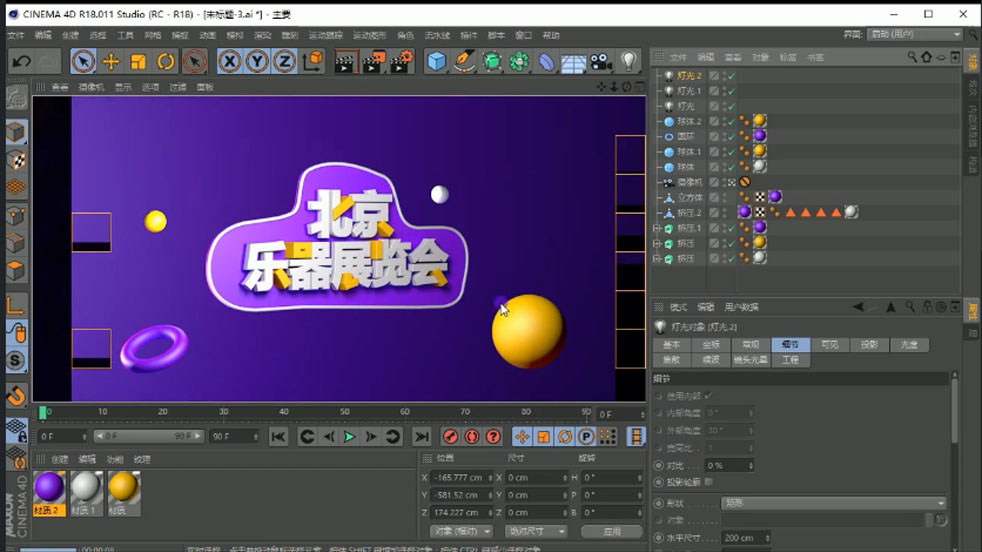Click the 对比 0 % value field
The image size is (982, 552).
pyautogui.click(x=729, y=466)
